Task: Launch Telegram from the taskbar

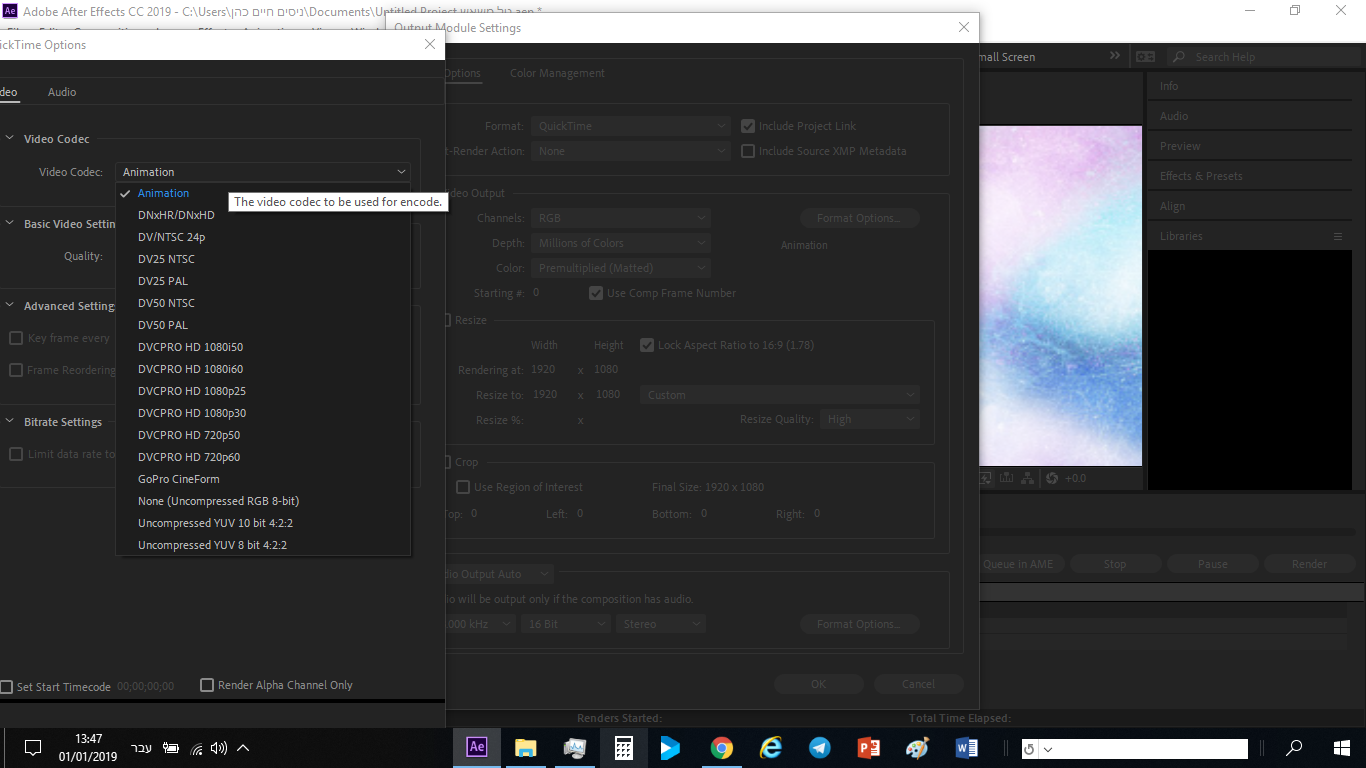Action: tap(820, 747)
